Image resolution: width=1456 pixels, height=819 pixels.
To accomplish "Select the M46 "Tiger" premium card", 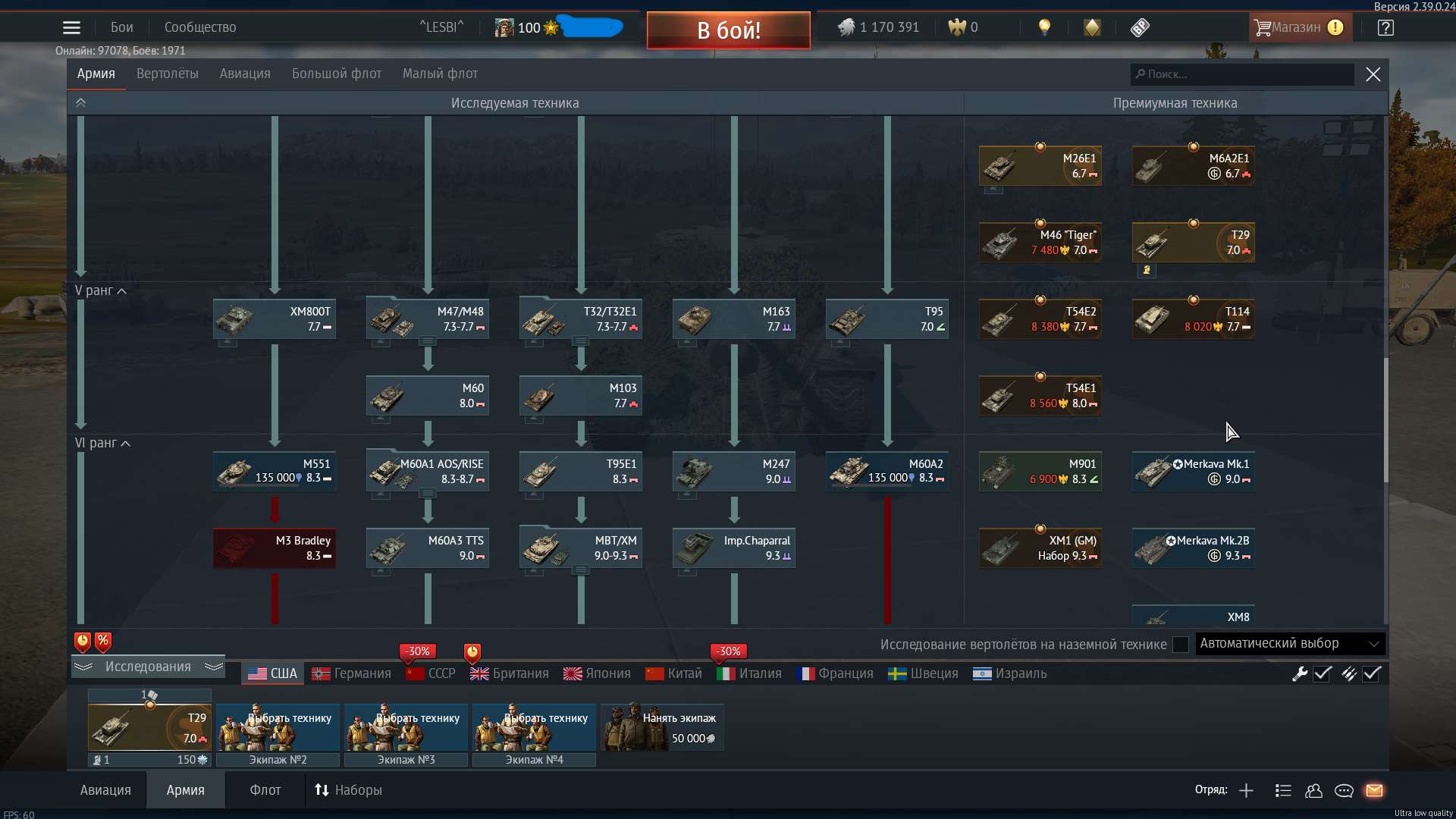I will tap(1040, 242).
